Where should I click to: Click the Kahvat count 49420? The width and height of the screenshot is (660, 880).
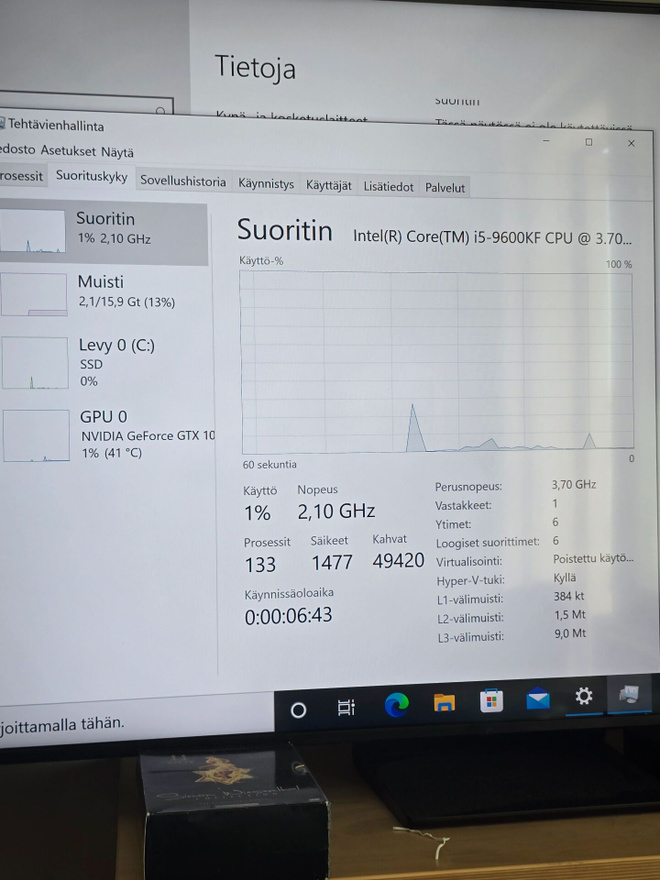398,560
